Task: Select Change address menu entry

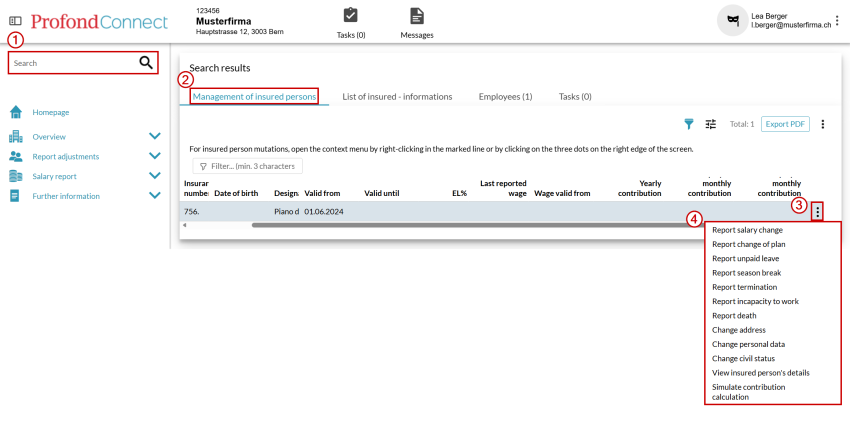Action: 739,330
